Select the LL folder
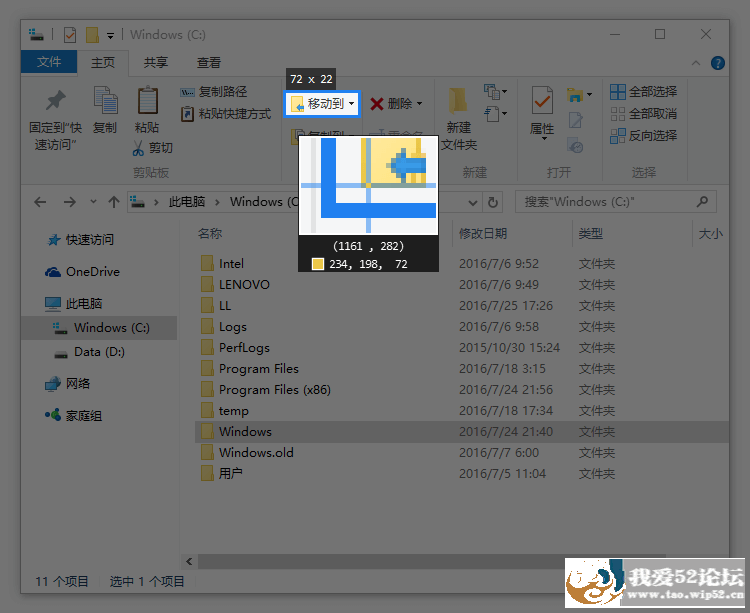Image resolution: width=750 pixels, height=613 pixels. click(x=216, y=306)
